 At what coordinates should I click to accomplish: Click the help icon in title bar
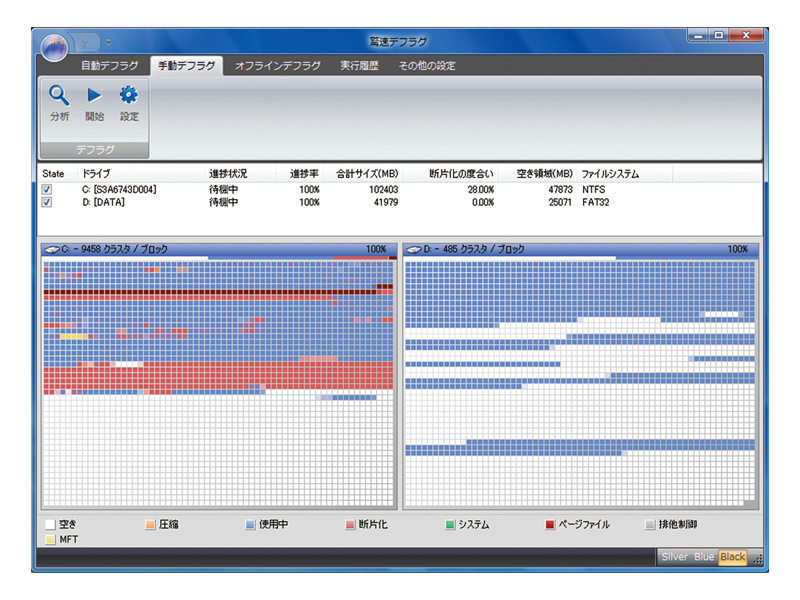tap(87, 42)
